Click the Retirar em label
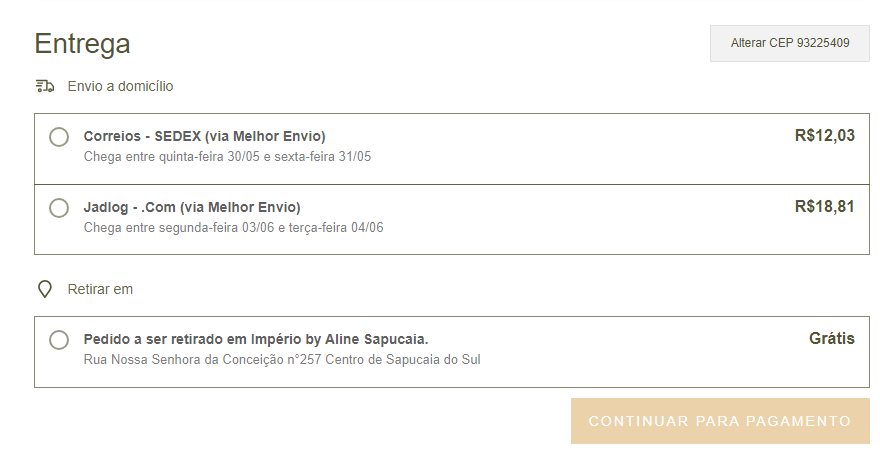 pyautogui.click(x=100, y=290)
